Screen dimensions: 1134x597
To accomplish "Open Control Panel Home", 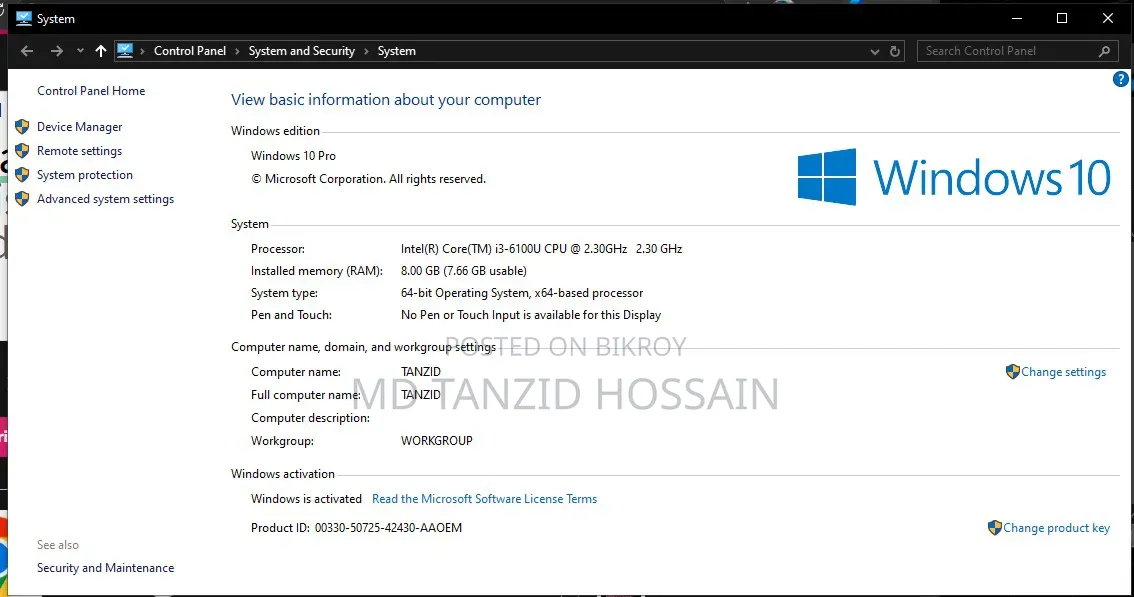I will pyautogui.click(x=91, y=90).
